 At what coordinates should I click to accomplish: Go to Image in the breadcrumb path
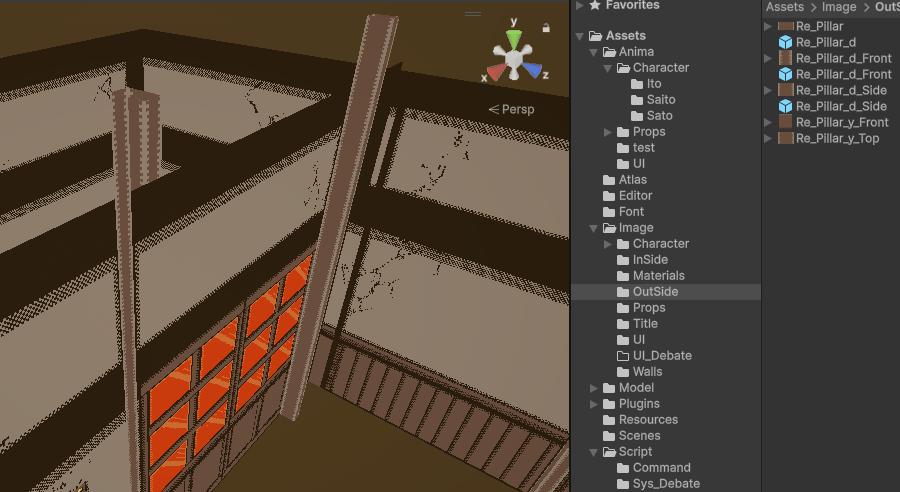coord(839,7)
